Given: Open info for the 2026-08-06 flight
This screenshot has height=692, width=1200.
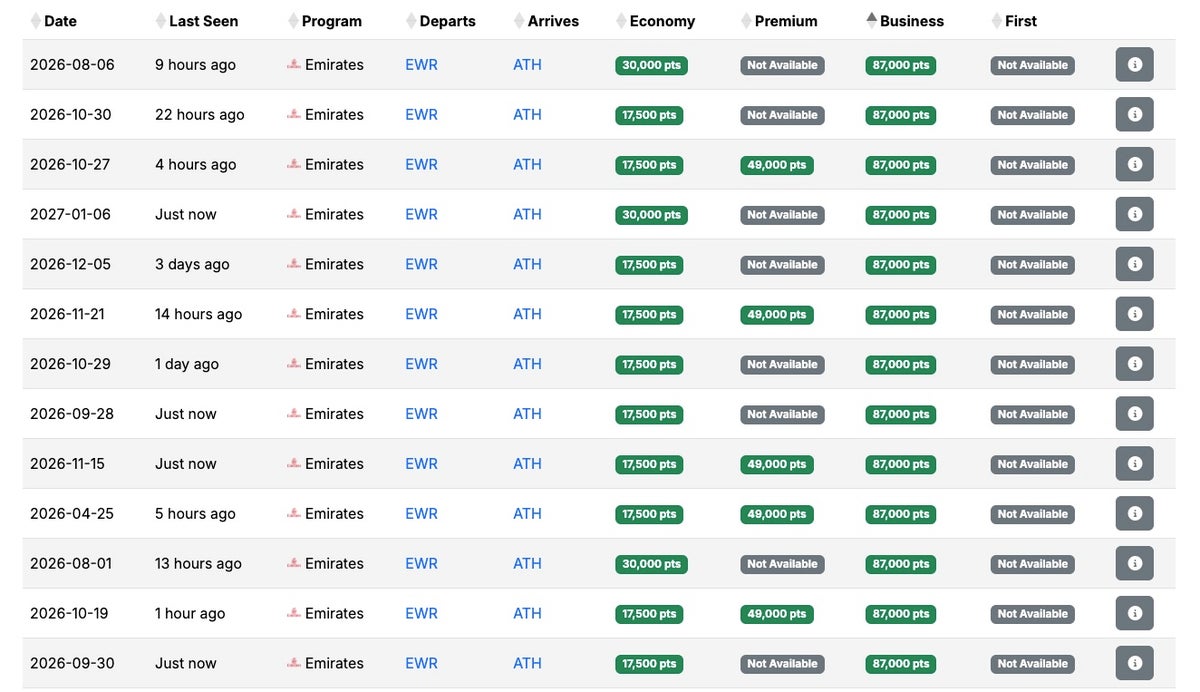Looking at the screenshot, I should (1134, 65).
